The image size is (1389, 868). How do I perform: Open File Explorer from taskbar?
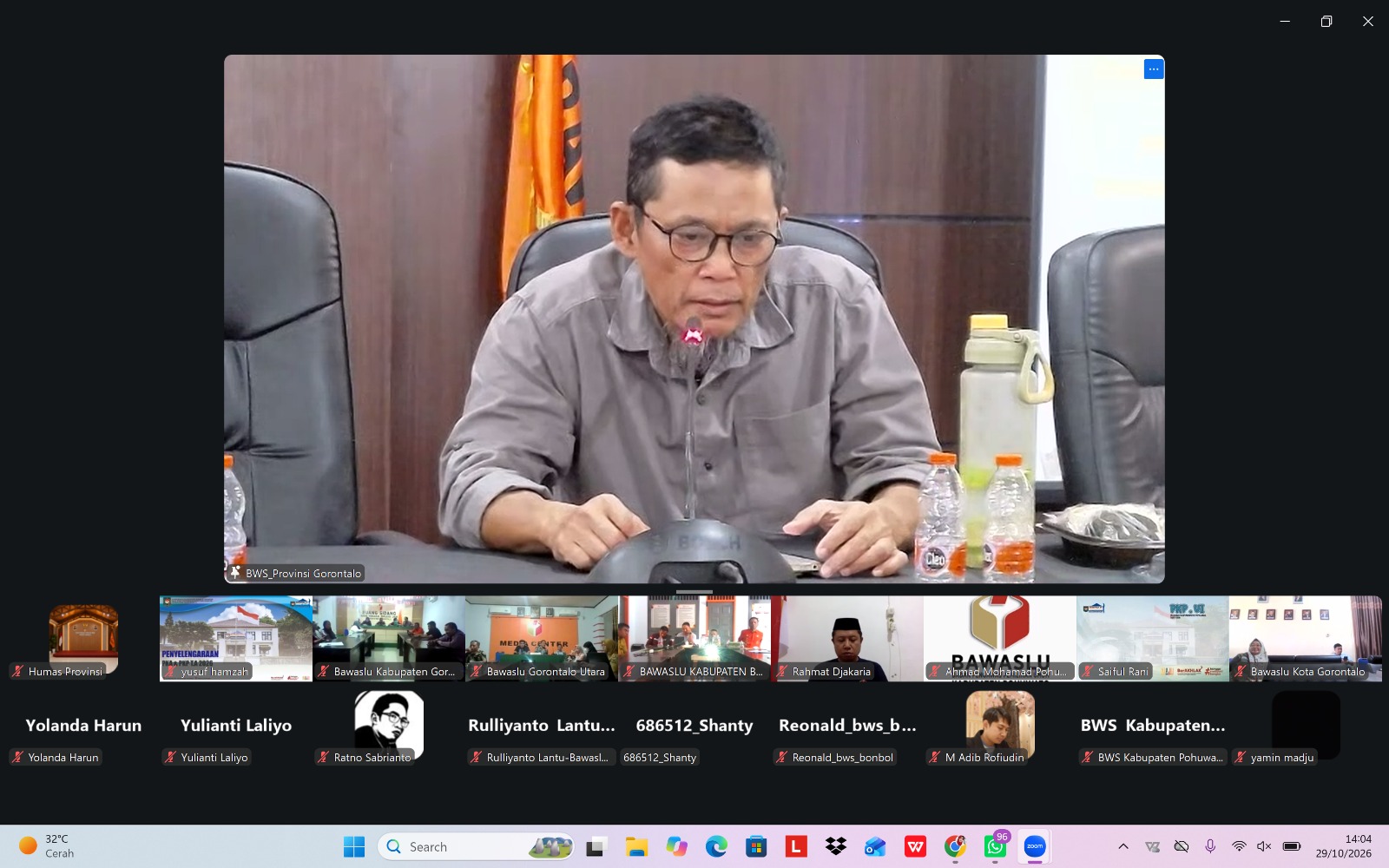[636, 846]
